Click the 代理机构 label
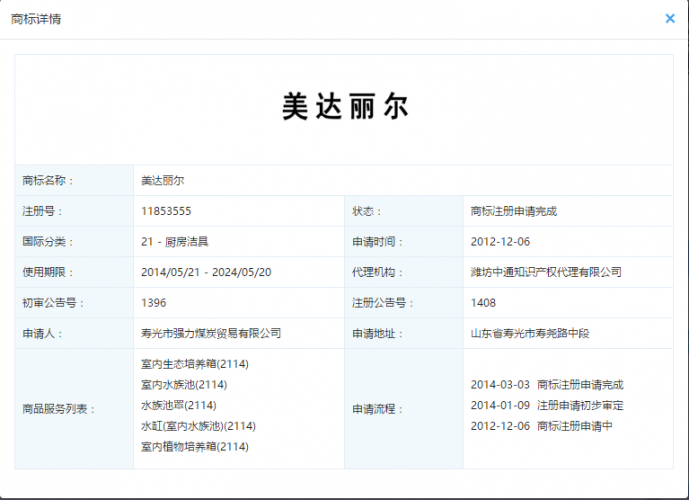This screenshot has height=500, width=689. click(x=377, y=272)
